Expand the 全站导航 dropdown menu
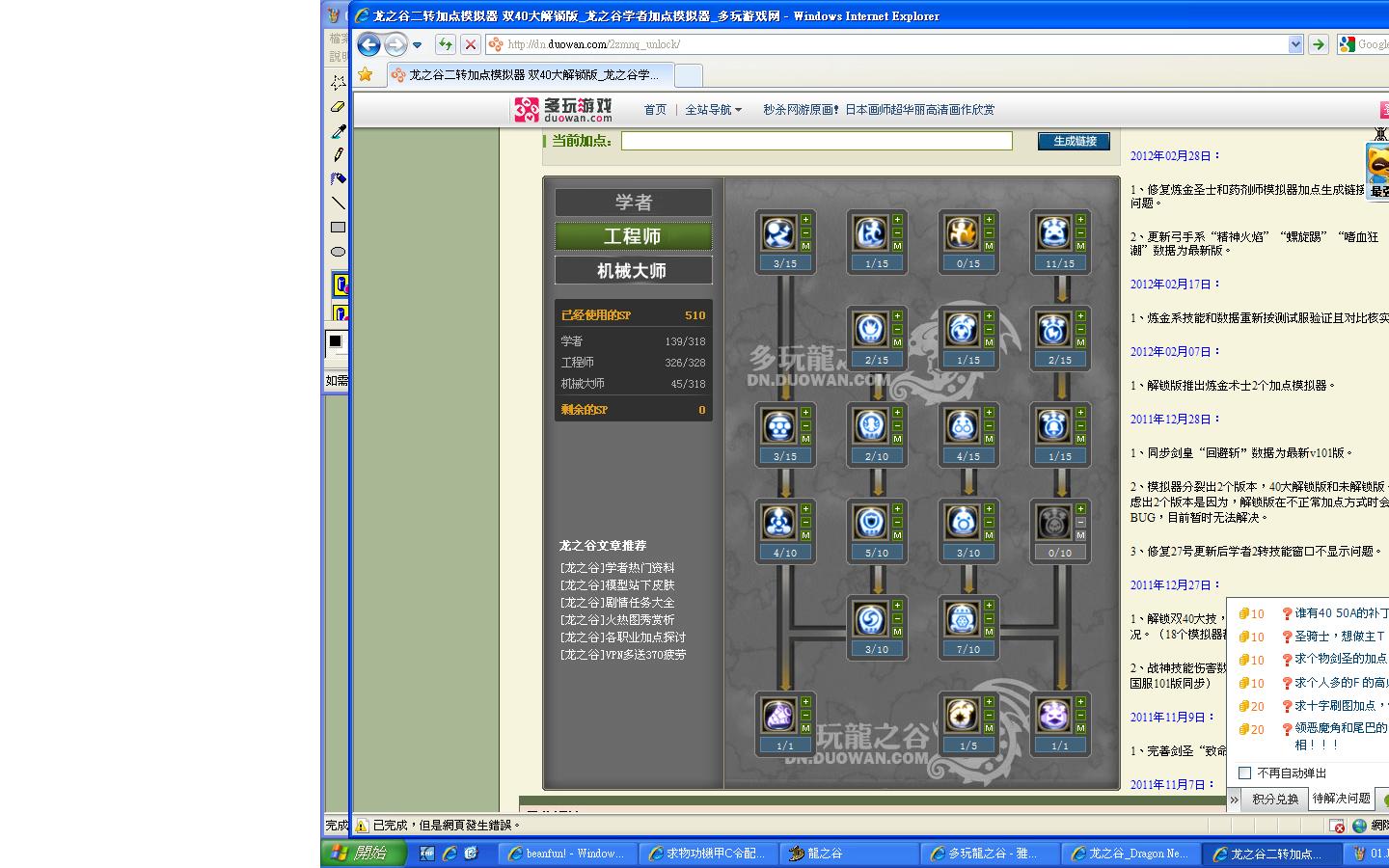 point(713,110)
